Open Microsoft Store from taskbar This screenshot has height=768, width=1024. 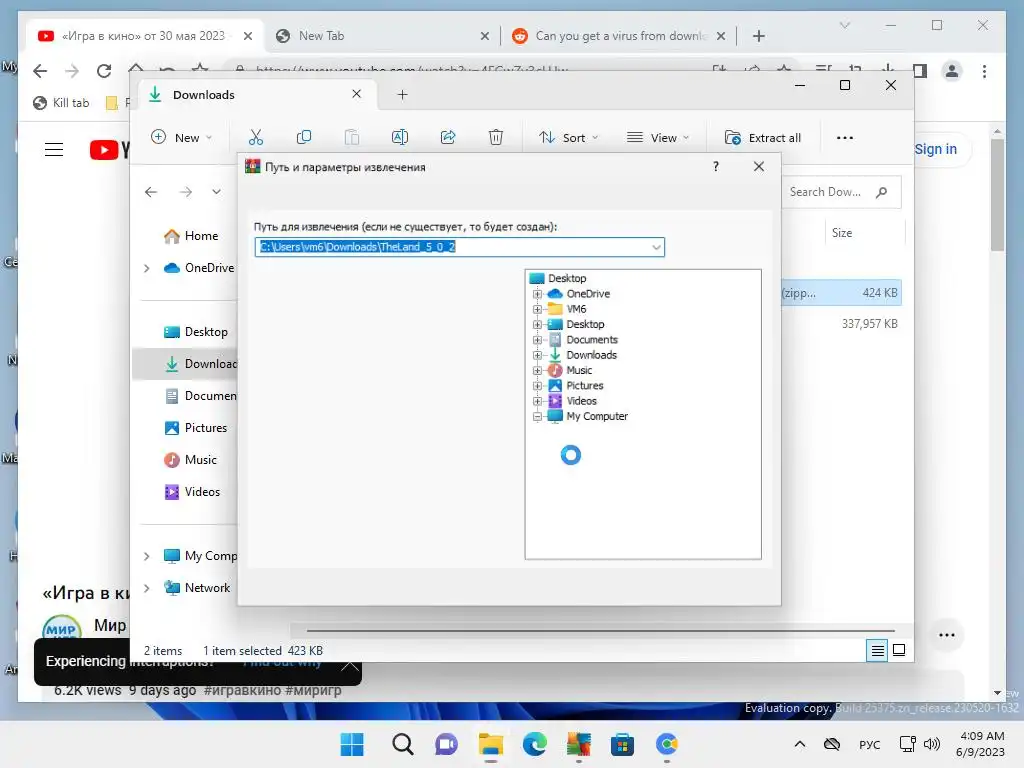click(x=622, y=744)
